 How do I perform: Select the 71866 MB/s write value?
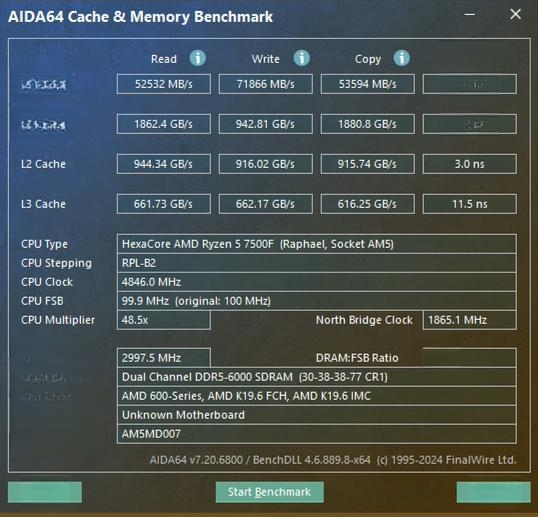tap(266, 84)
